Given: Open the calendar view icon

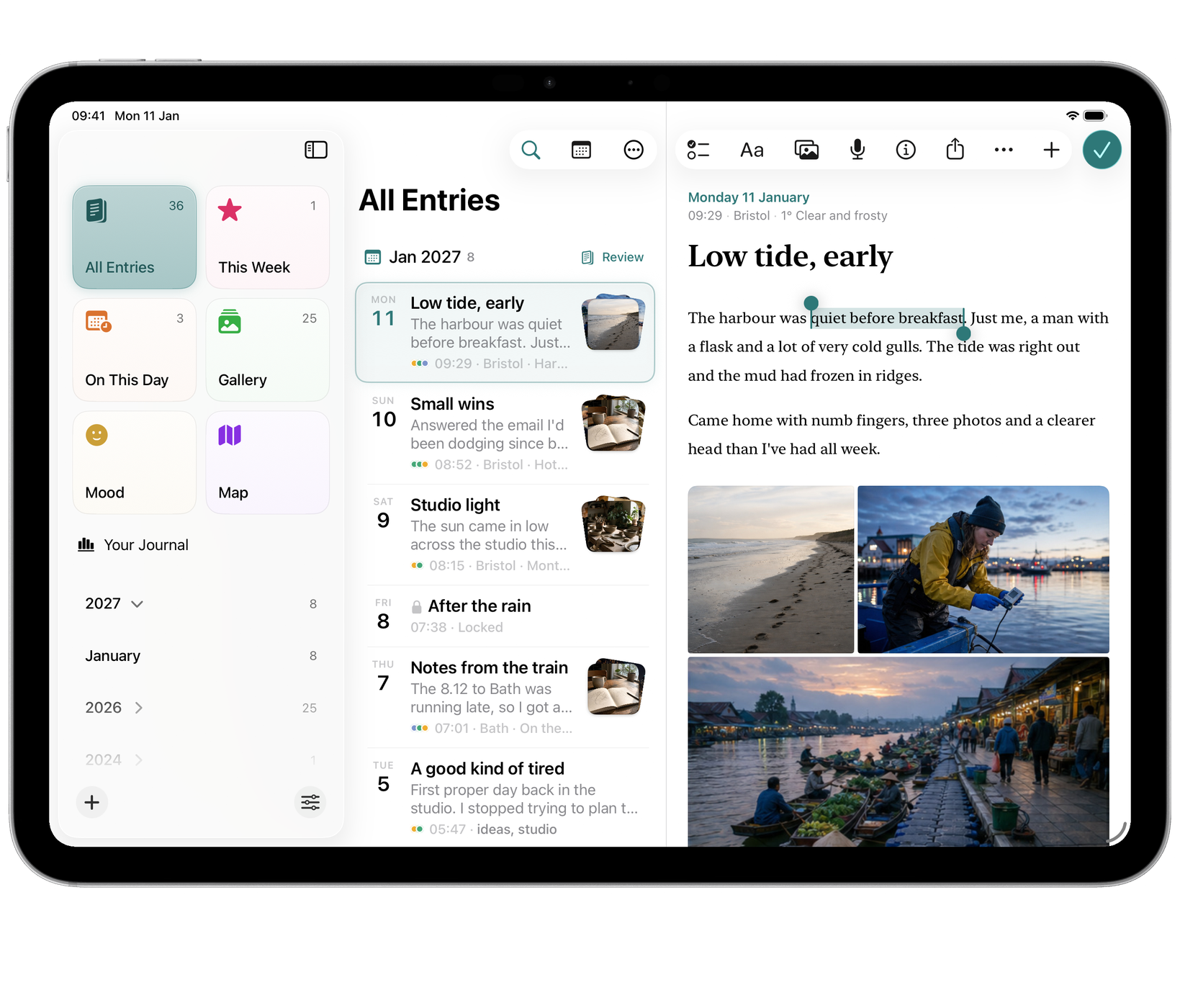Looking at the screenshot, I should pos(581,150).
